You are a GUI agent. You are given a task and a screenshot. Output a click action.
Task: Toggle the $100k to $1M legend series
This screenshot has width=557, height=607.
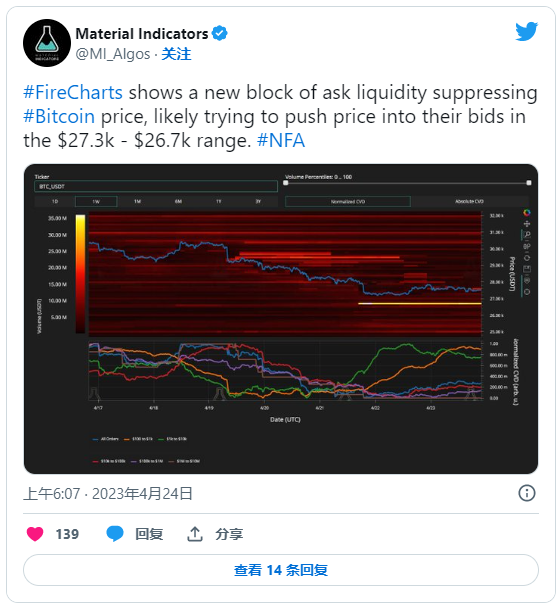147,461
